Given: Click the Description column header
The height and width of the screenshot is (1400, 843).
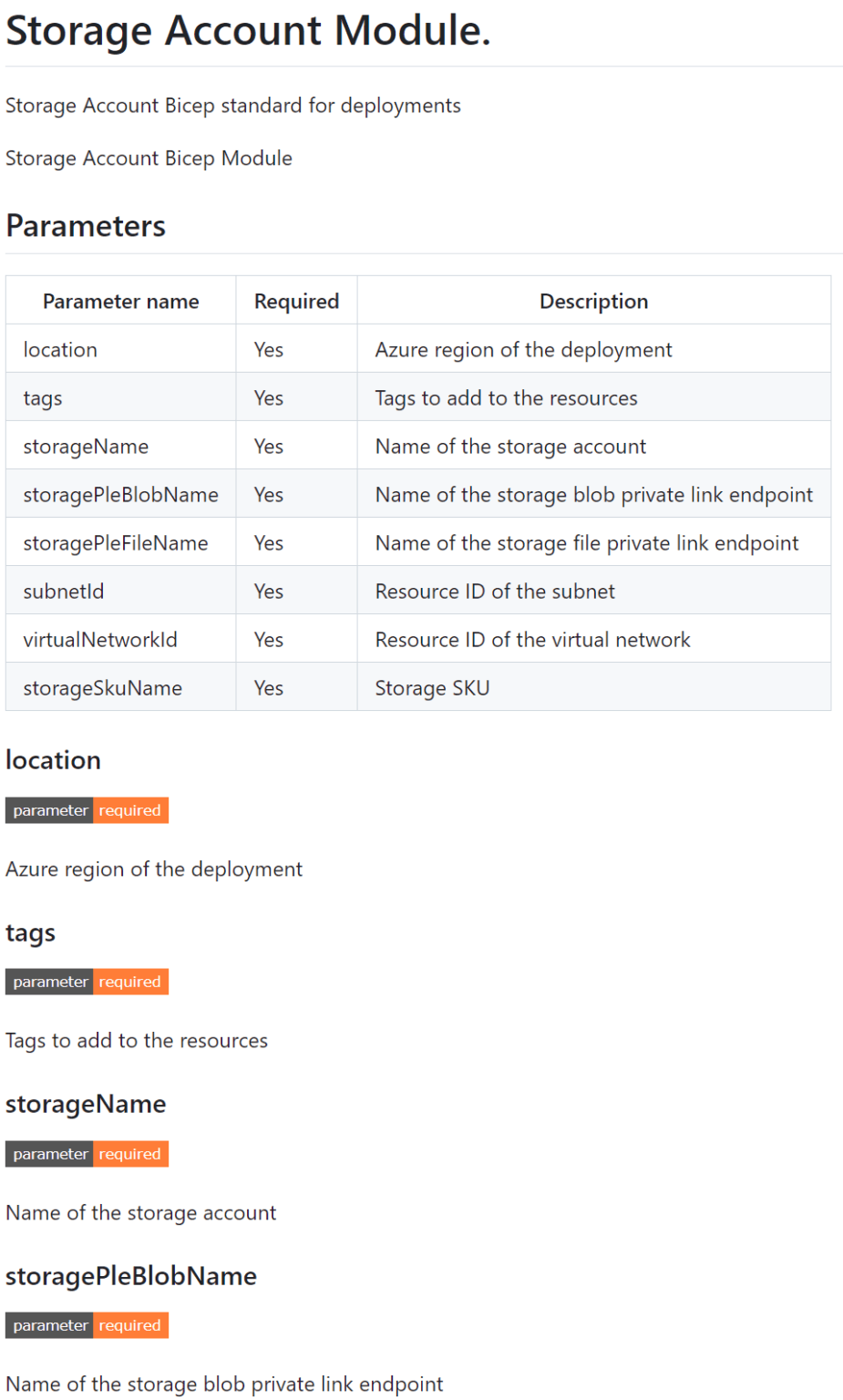Looking at the screenshot, I should (x=593, y=300).
